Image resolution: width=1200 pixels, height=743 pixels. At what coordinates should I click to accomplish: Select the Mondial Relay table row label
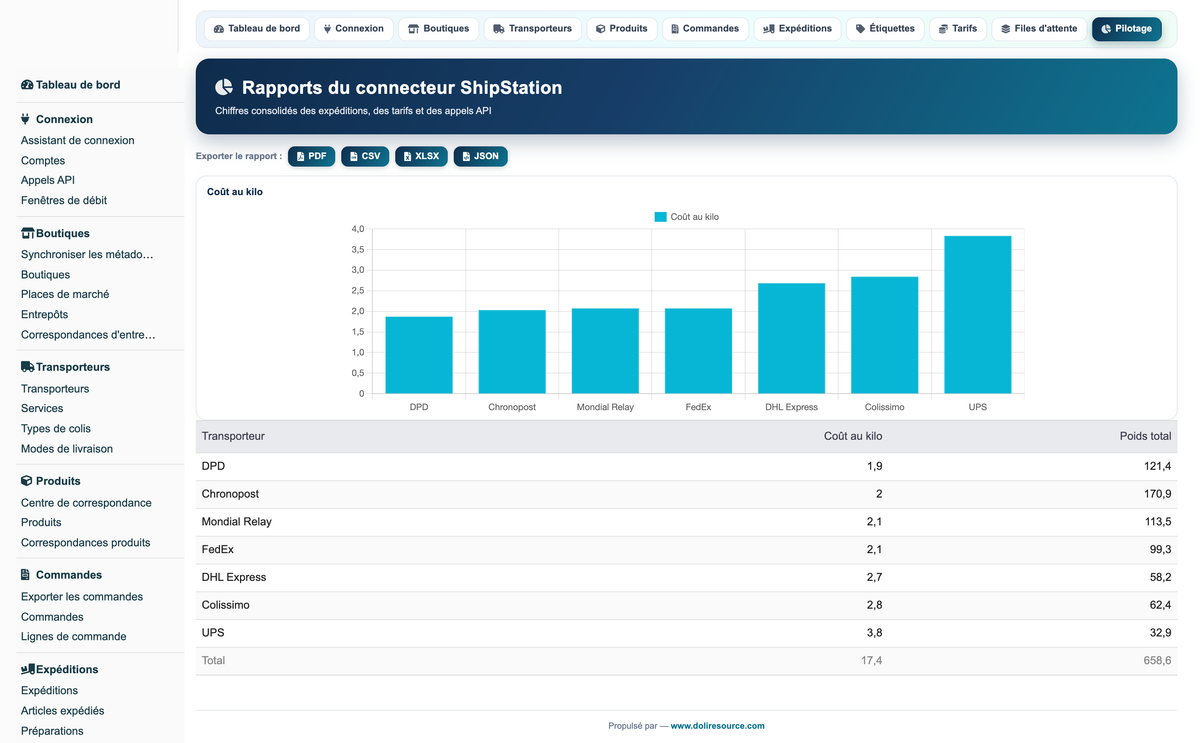pos(237,522)
